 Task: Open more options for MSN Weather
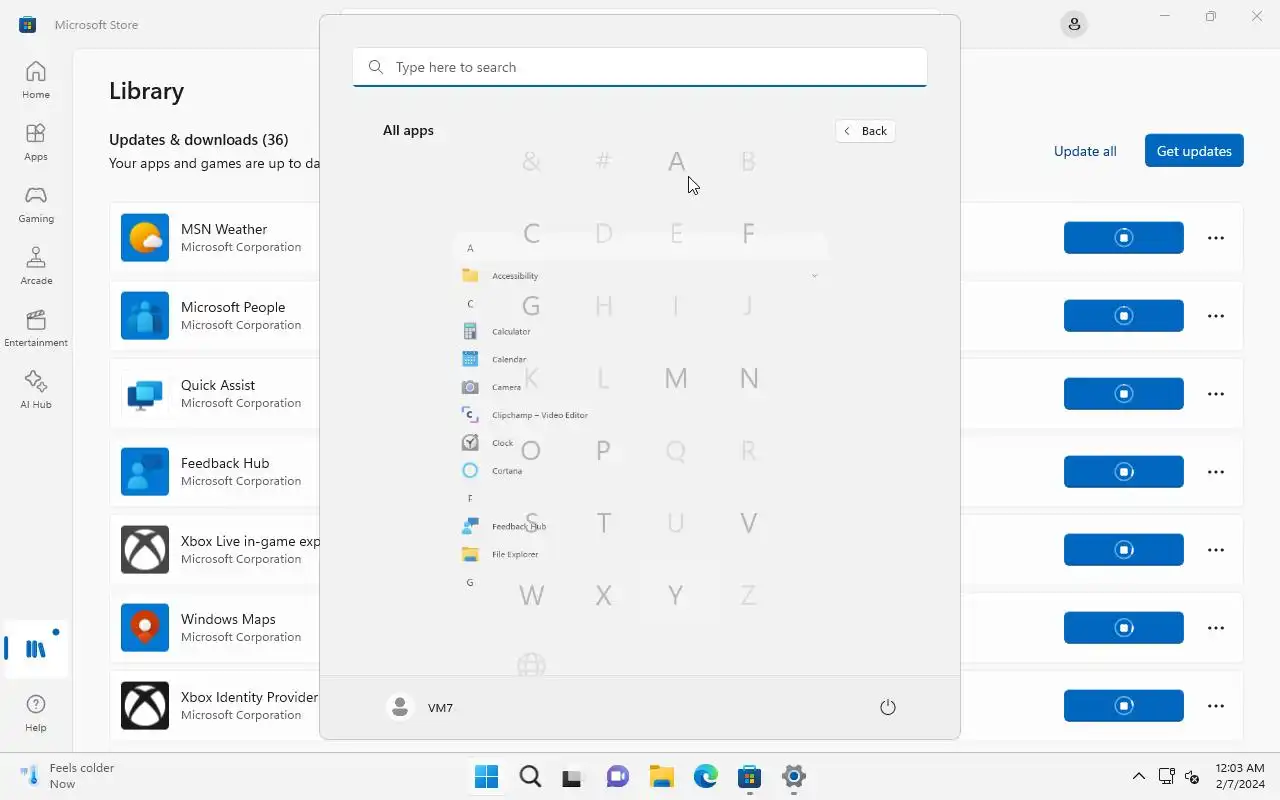pos(1216,238)
